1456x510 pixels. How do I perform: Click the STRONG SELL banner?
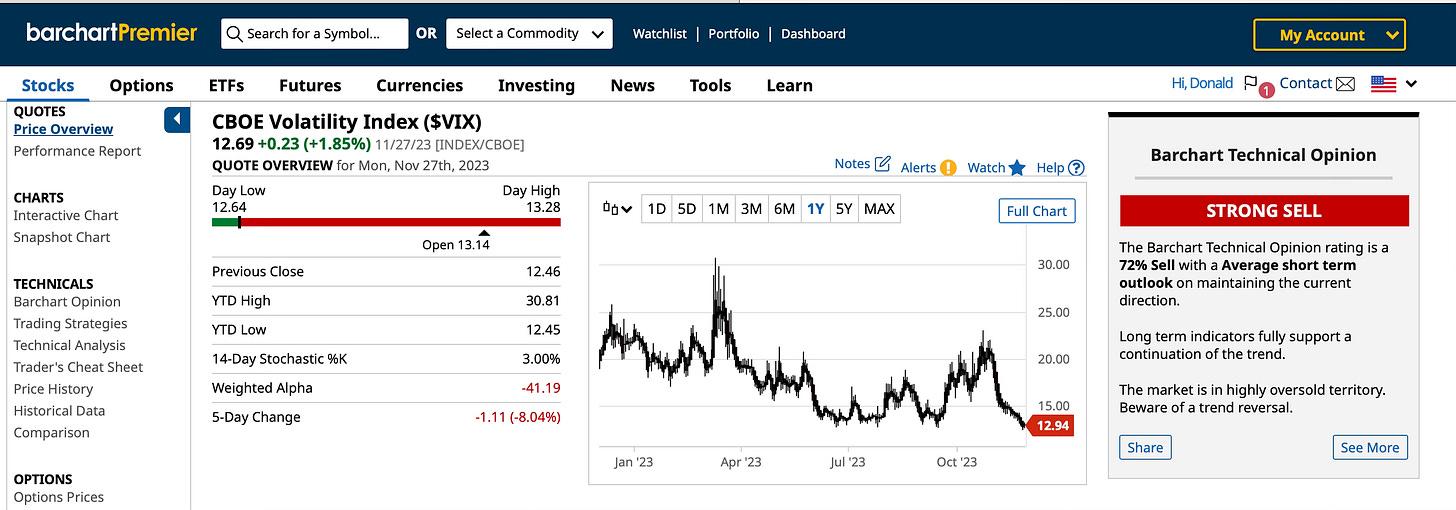1264,211
